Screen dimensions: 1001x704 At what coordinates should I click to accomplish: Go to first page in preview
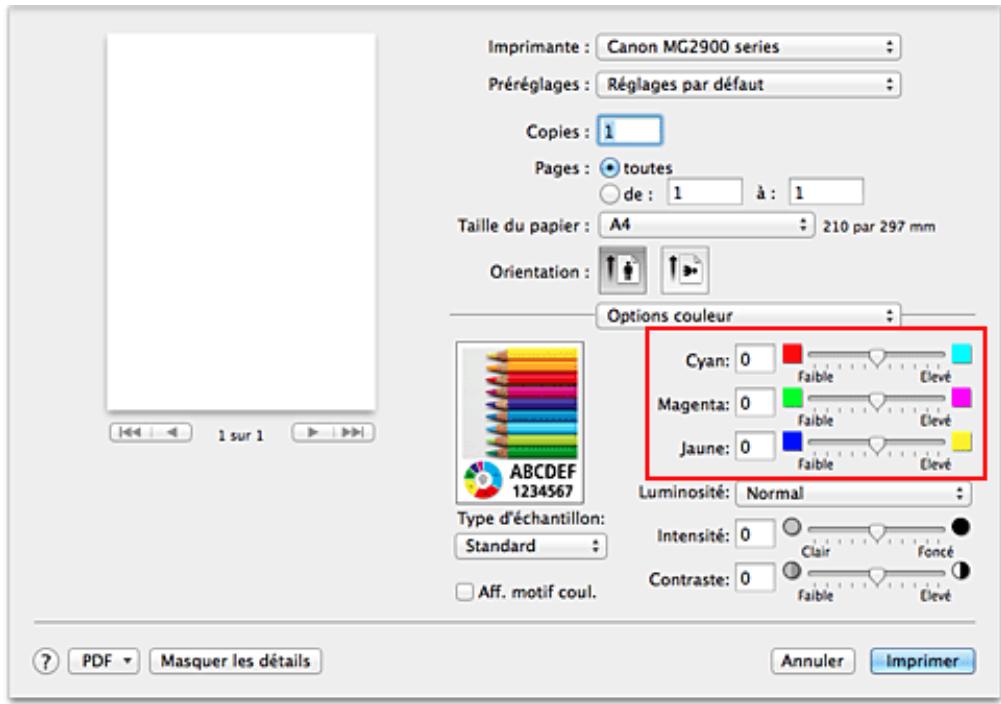130,433
